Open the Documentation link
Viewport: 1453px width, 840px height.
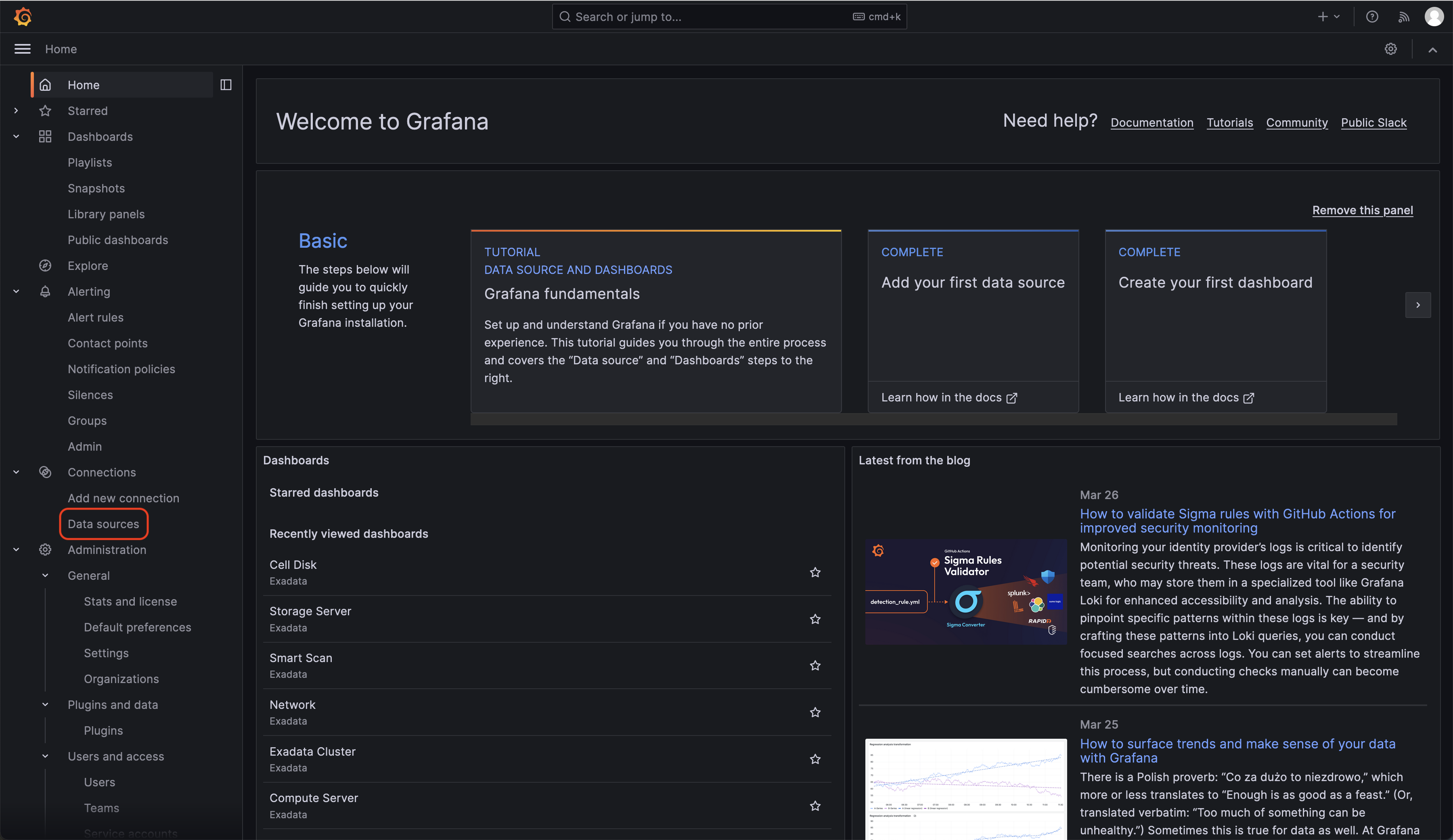(x=1152, y=123)
